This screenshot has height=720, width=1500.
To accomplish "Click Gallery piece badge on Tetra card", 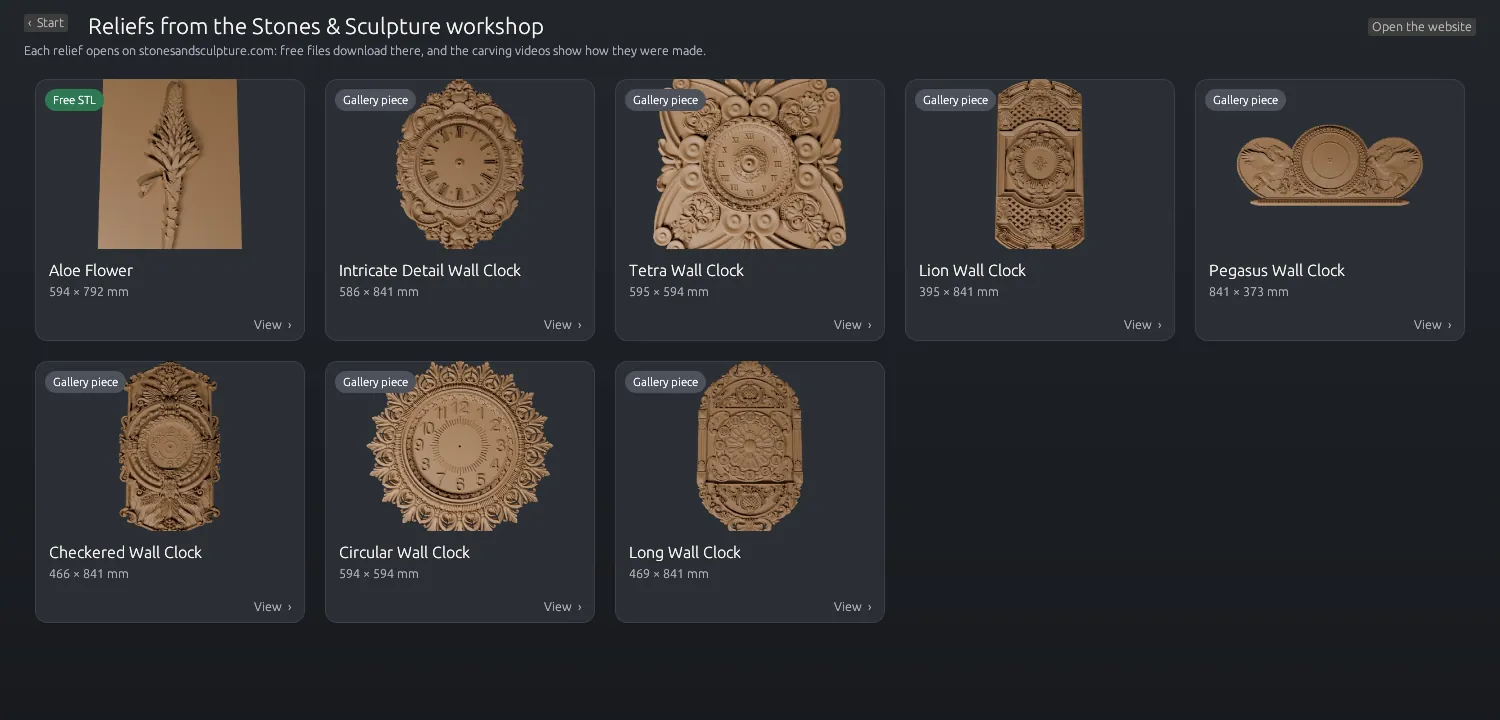I will point(665,100).
